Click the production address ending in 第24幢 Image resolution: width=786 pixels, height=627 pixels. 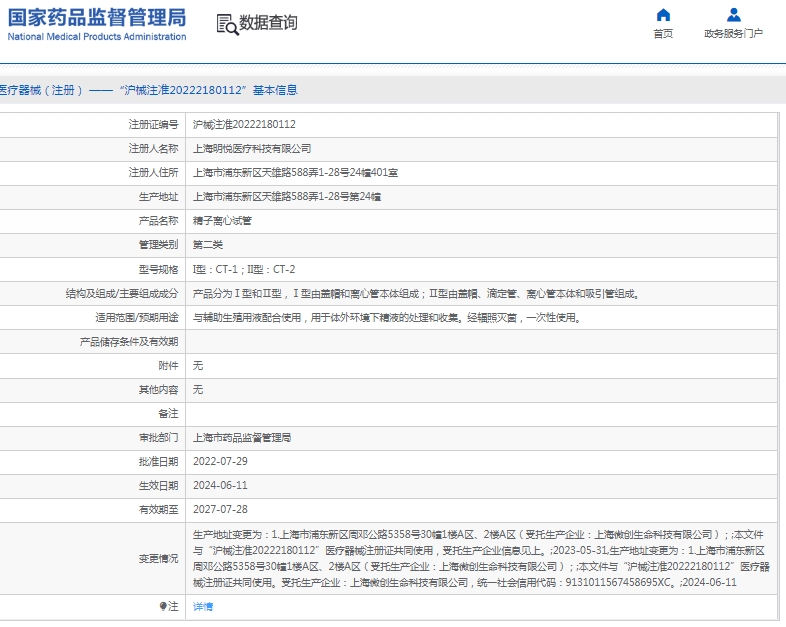[287, 196]
